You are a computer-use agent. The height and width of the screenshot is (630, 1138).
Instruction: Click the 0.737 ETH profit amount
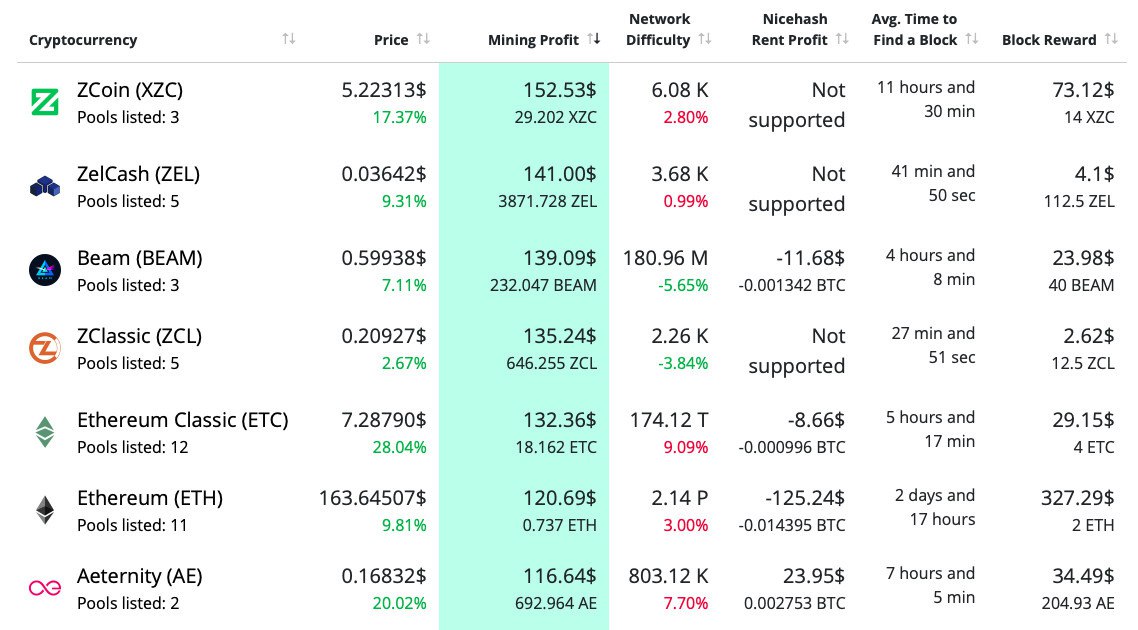point(560,525)
